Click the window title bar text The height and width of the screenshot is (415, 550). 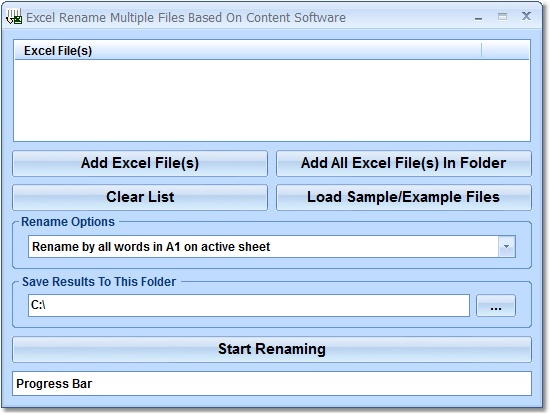click(186, 18)
